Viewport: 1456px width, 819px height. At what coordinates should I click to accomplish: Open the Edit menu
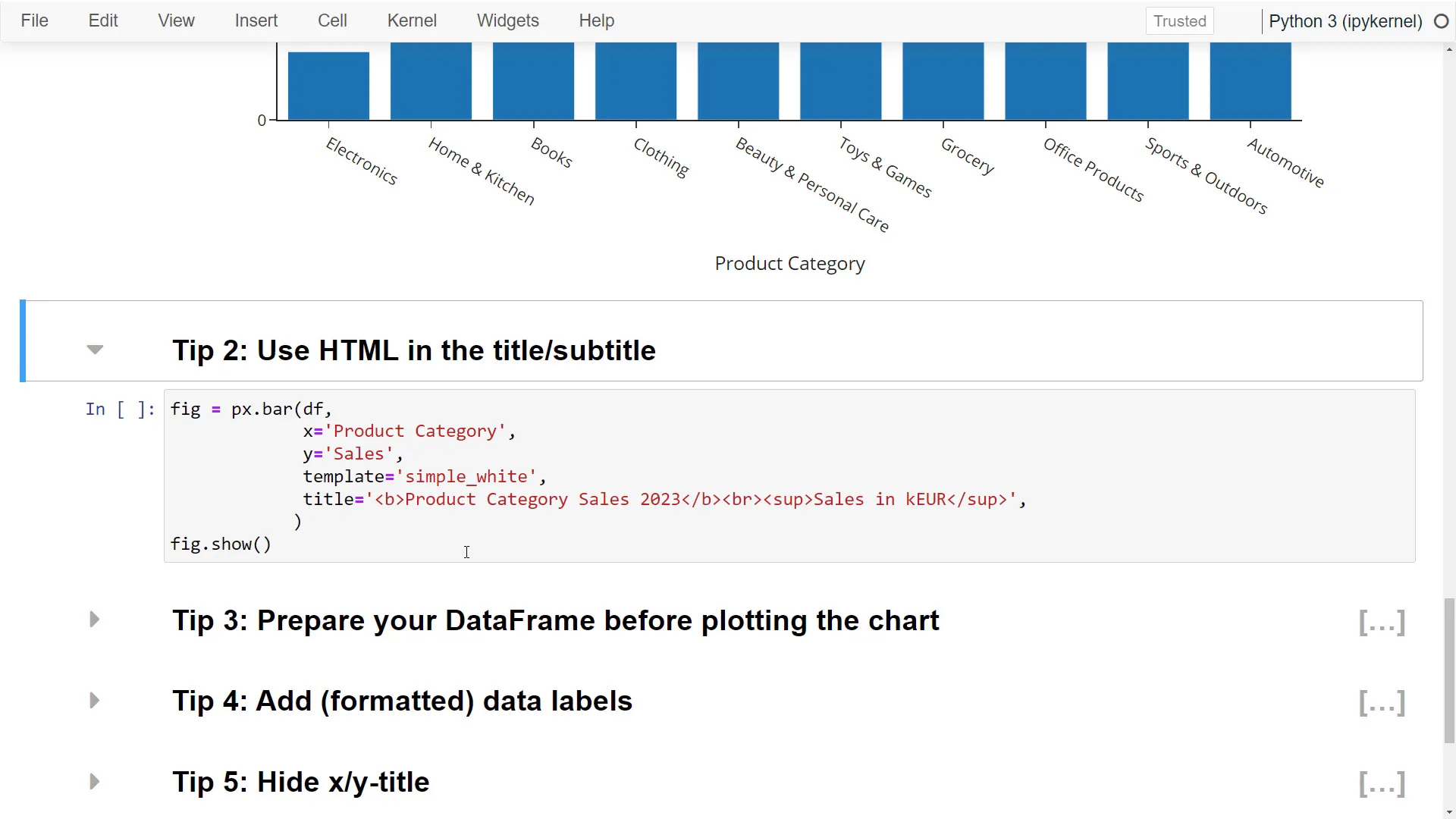point(102,20)
